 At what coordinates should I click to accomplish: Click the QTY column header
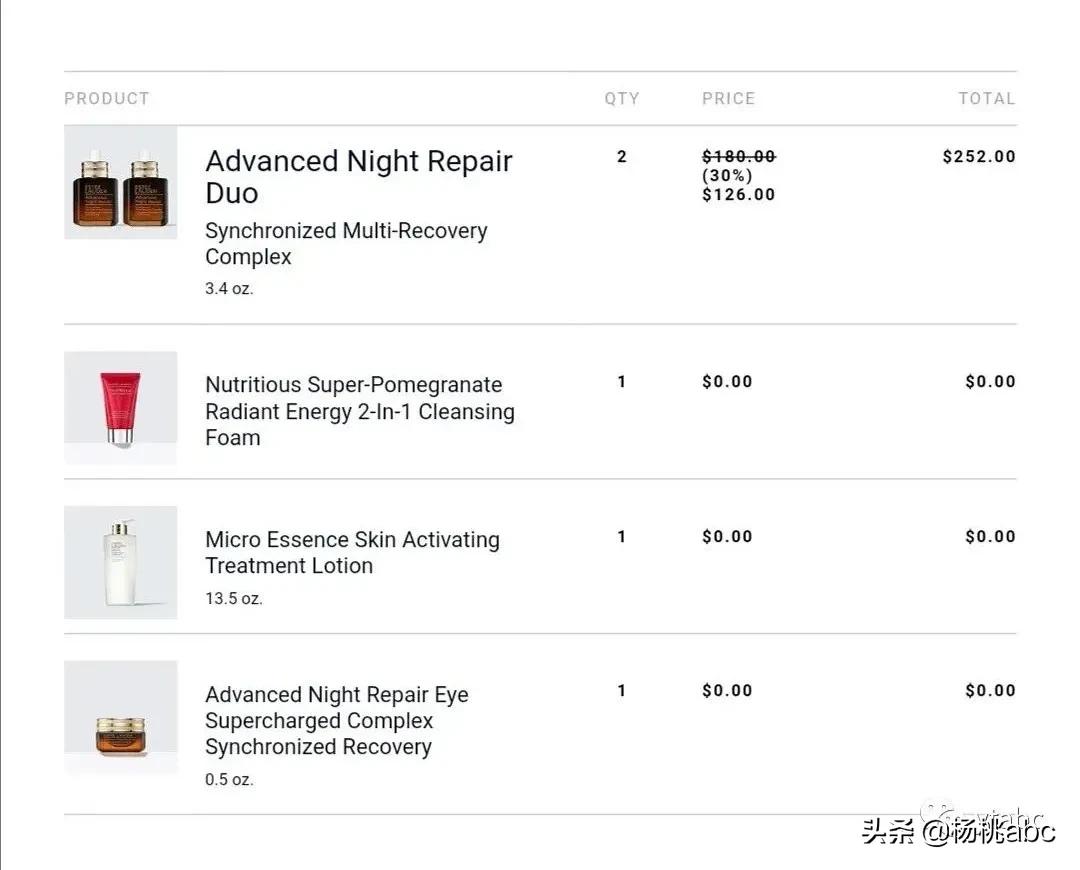(x=621, y=98)
